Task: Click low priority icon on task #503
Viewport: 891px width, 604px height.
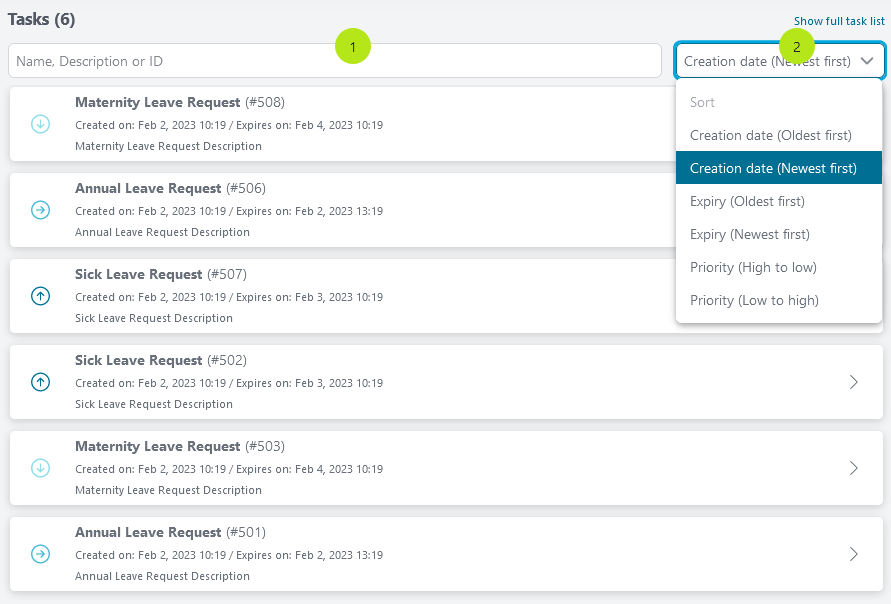Action: click(40, 468)
